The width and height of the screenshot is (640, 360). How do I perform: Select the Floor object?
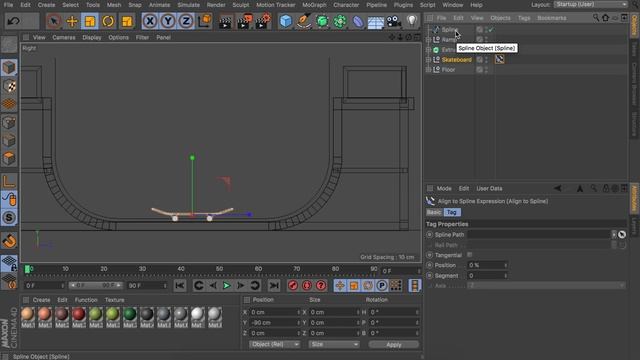[x=448, y=70]
